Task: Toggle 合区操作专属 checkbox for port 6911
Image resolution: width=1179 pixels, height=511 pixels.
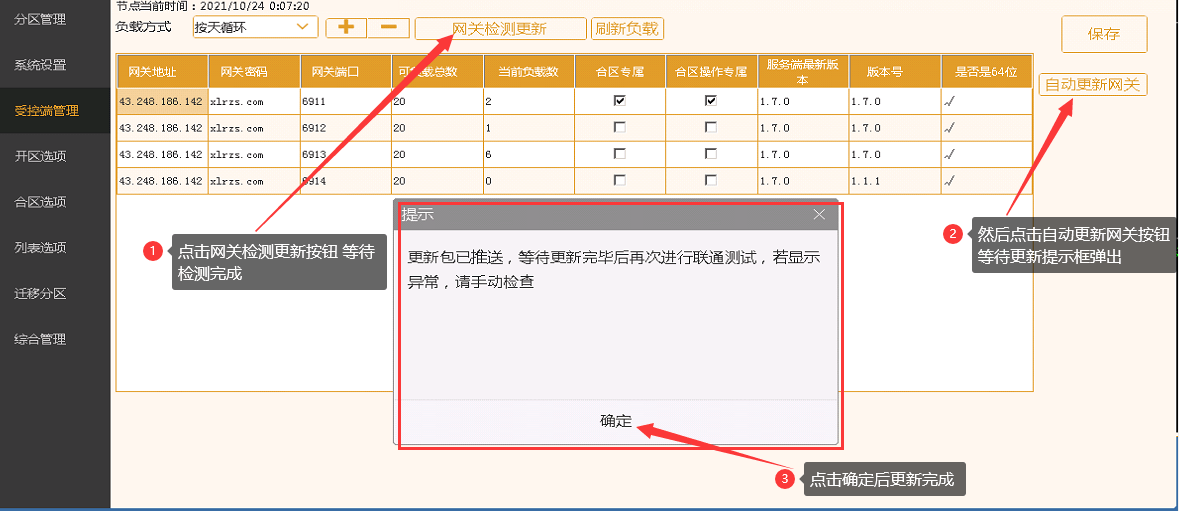Action: (x=710, y=101)
